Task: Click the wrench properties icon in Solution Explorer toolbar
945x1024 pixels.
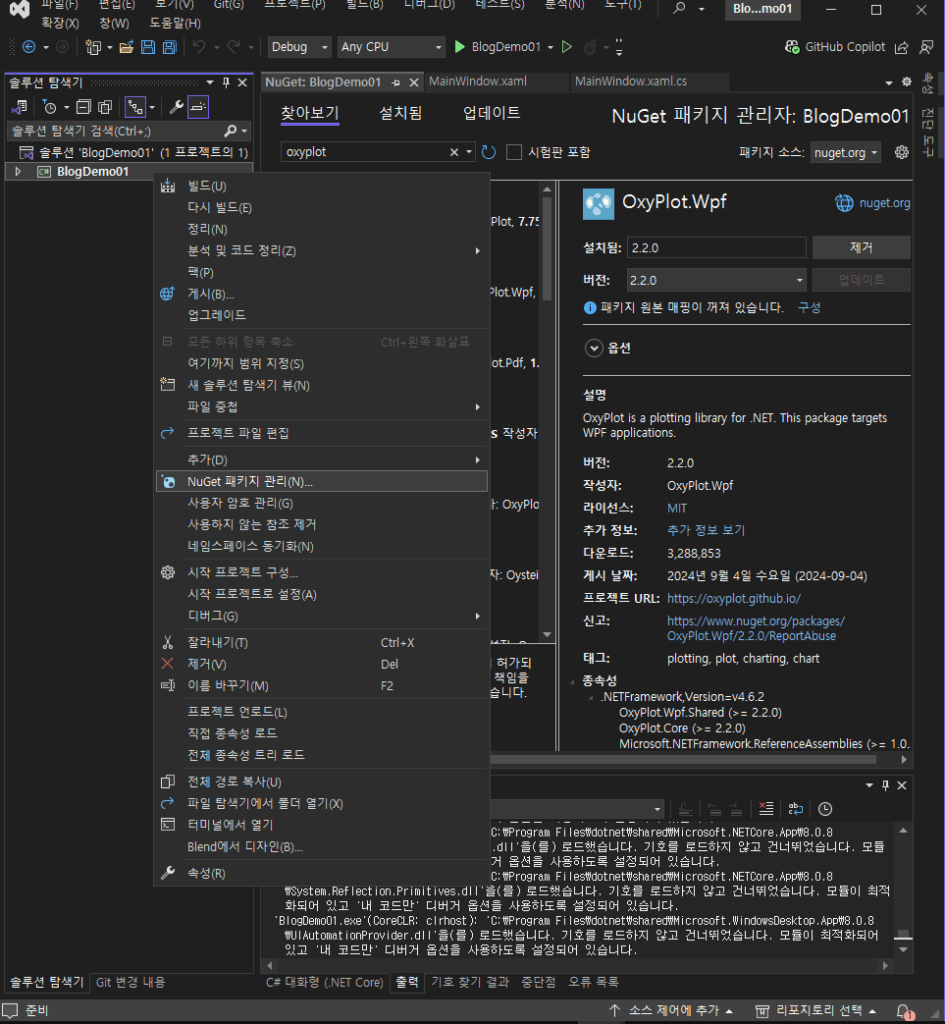Action: coord(176,107)
